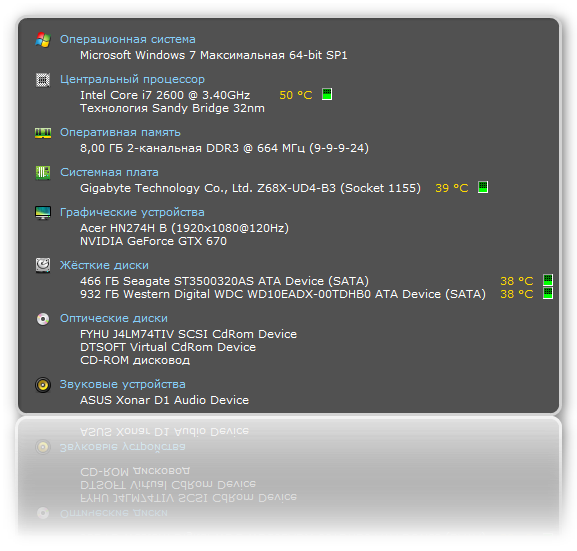
Task: Open the Жёсткие диски section link
Action: coord(104,265)
